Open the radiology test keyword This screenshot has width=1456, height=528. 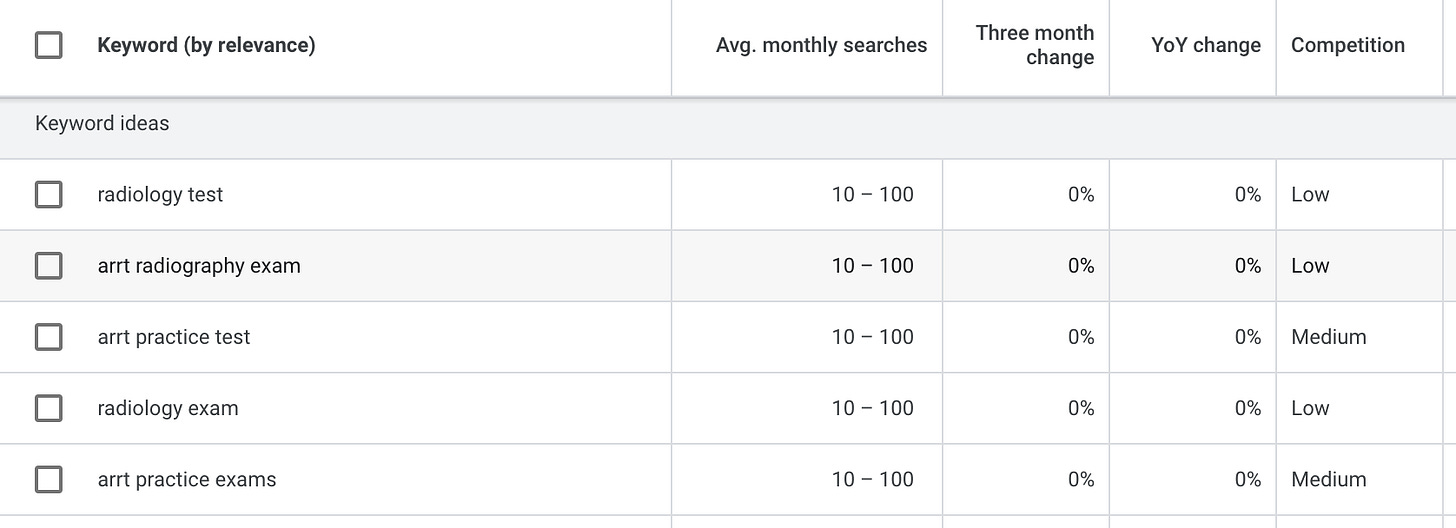coord(160,194)
